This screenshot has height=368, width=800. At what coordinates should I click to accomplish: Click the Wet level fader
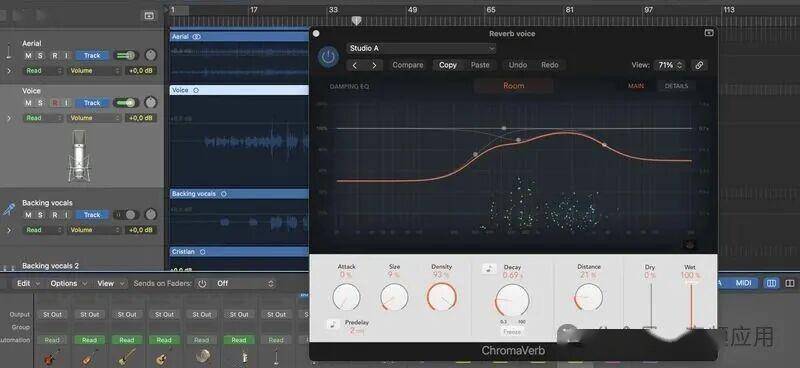(x=691, y=306)
